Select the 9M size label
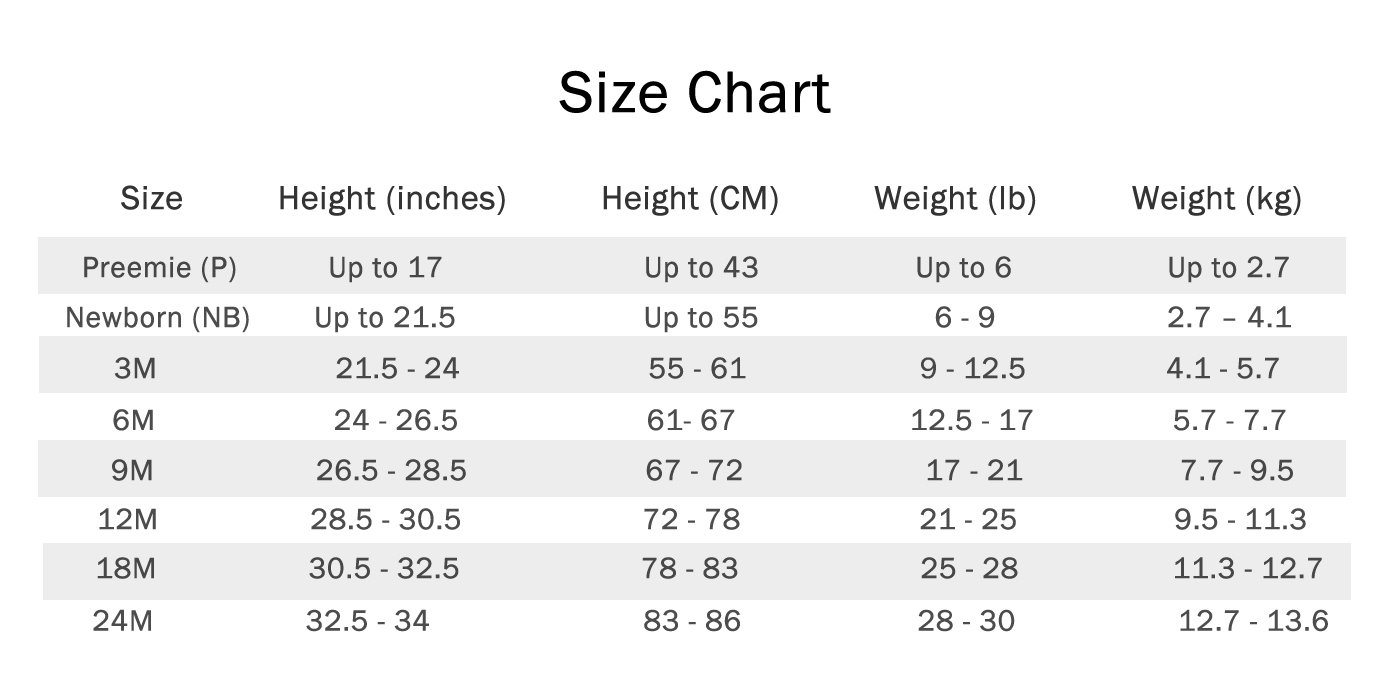 (x=133, y=470)
